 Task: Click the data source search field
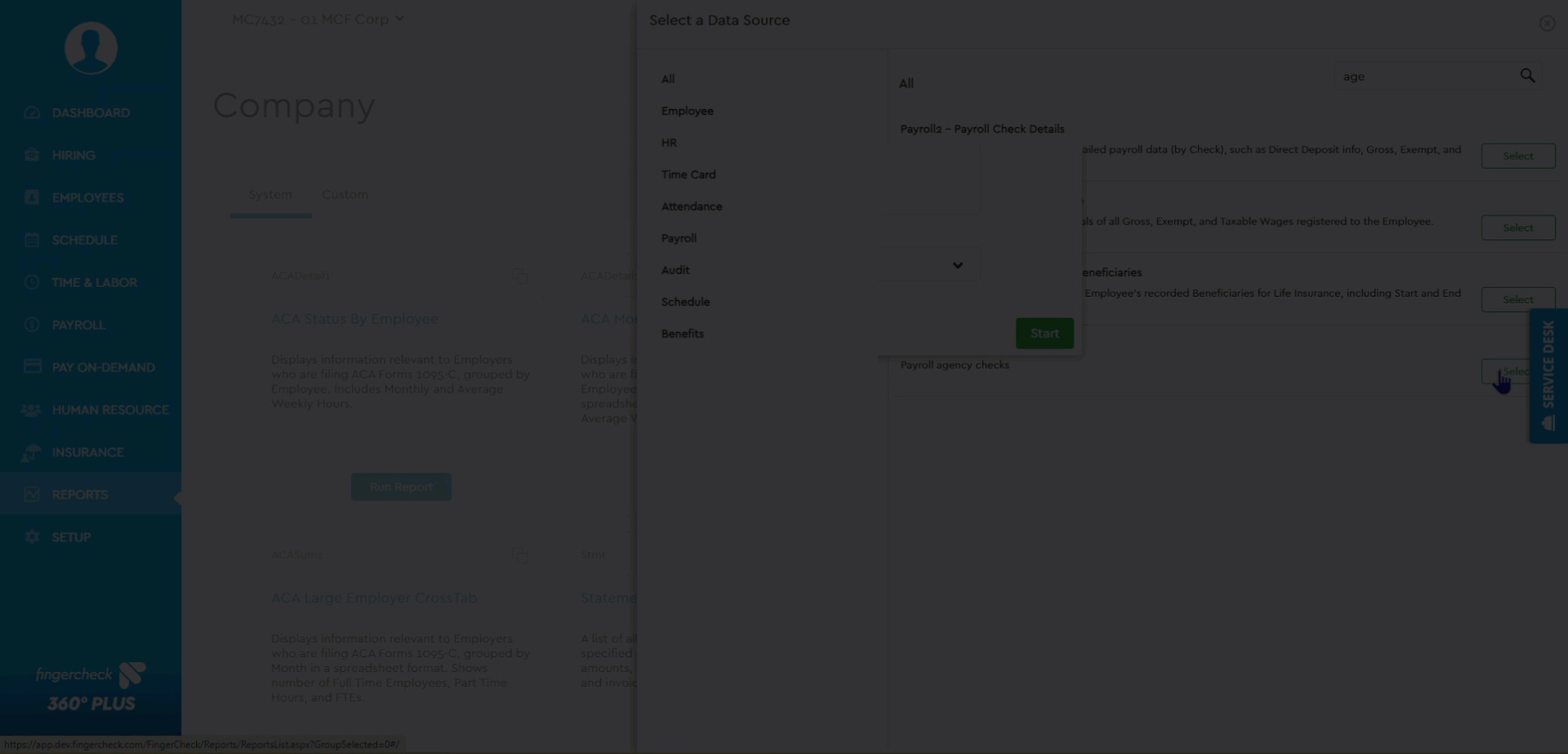tap(1425, 76)
